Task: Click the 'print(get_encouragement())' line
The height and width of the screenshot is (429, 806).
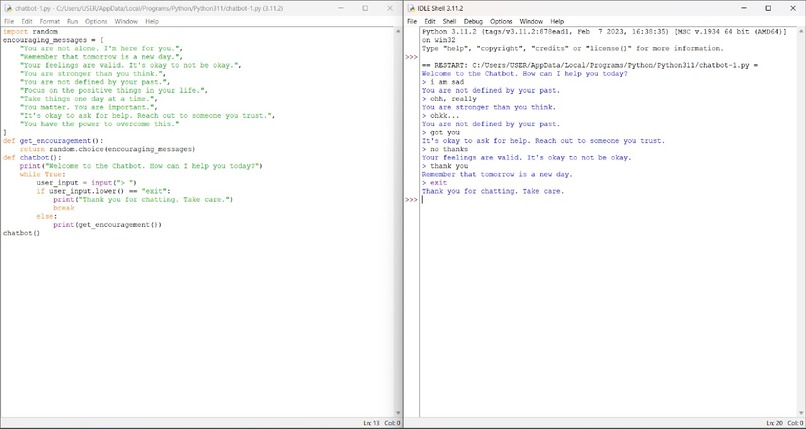Action: 107,225
